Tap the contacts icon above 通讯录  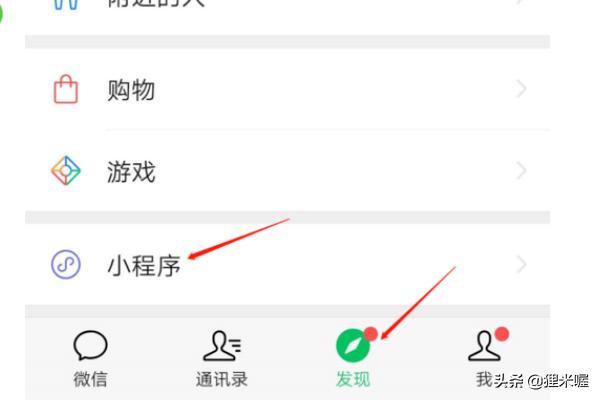coord(222,346)
